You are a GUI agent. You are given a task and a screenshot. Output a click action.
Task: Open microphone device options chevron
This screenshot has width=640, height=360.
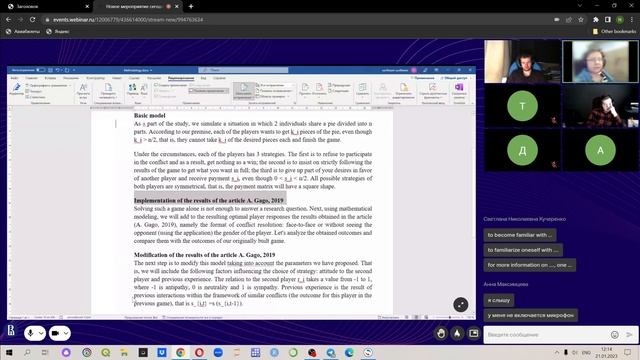41,333
